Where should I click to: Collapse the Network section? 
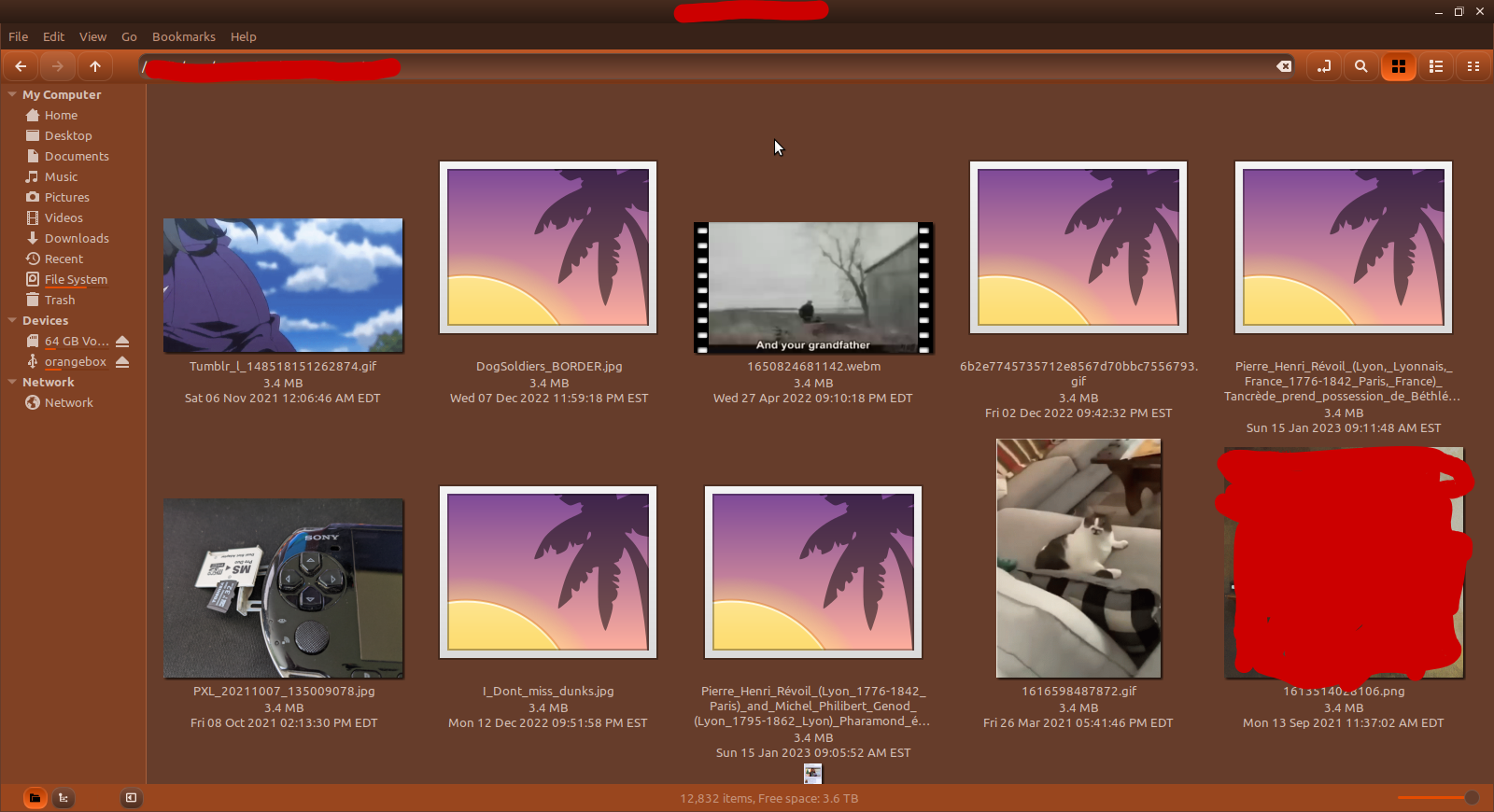click(12, 383)
